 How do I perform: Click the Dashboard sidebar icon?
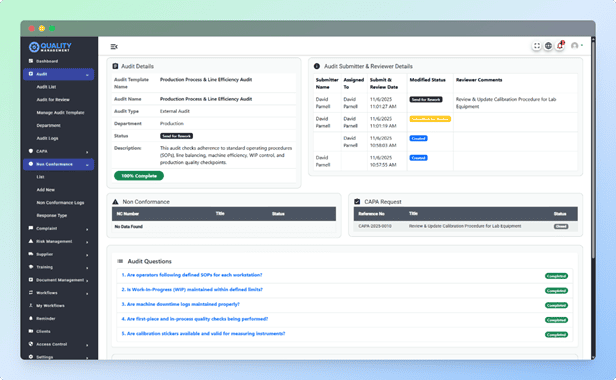(31, 61)
